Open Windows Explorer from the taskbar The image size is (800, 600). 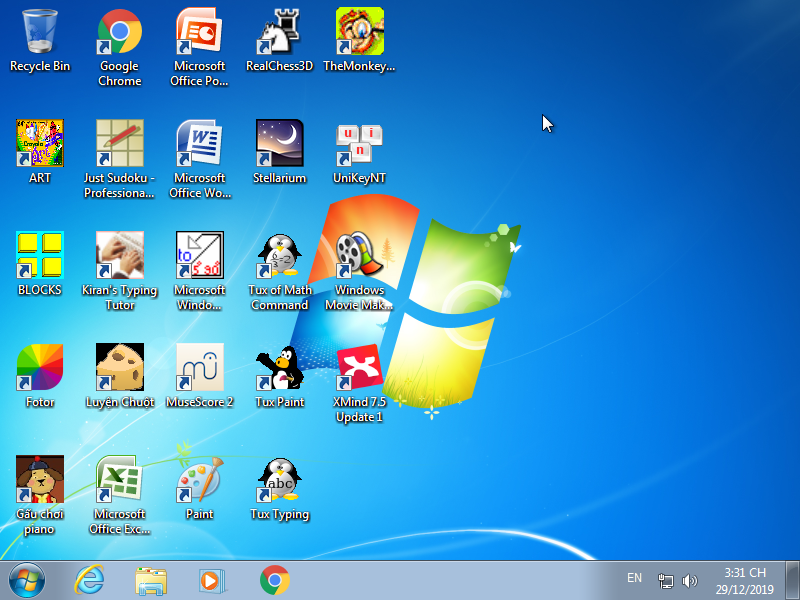(x=151, y=581)
